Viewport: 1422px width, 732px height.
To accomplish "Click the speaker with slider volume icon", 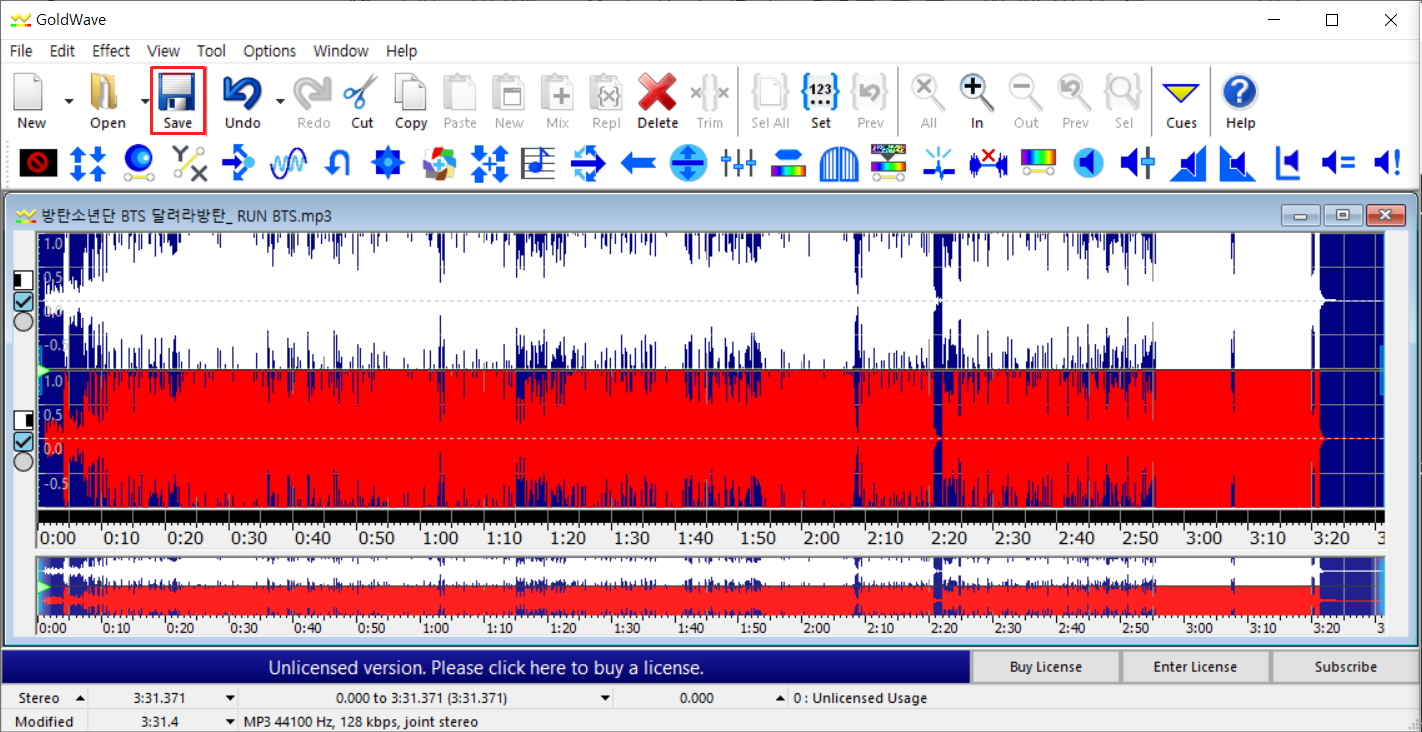I will [x=1138, y=162].
